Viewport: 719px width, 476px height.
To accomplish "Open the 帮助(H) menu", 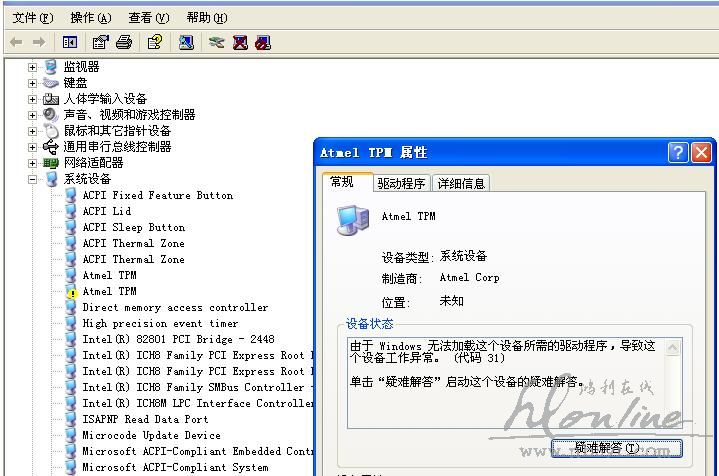I will coord(206,18).
